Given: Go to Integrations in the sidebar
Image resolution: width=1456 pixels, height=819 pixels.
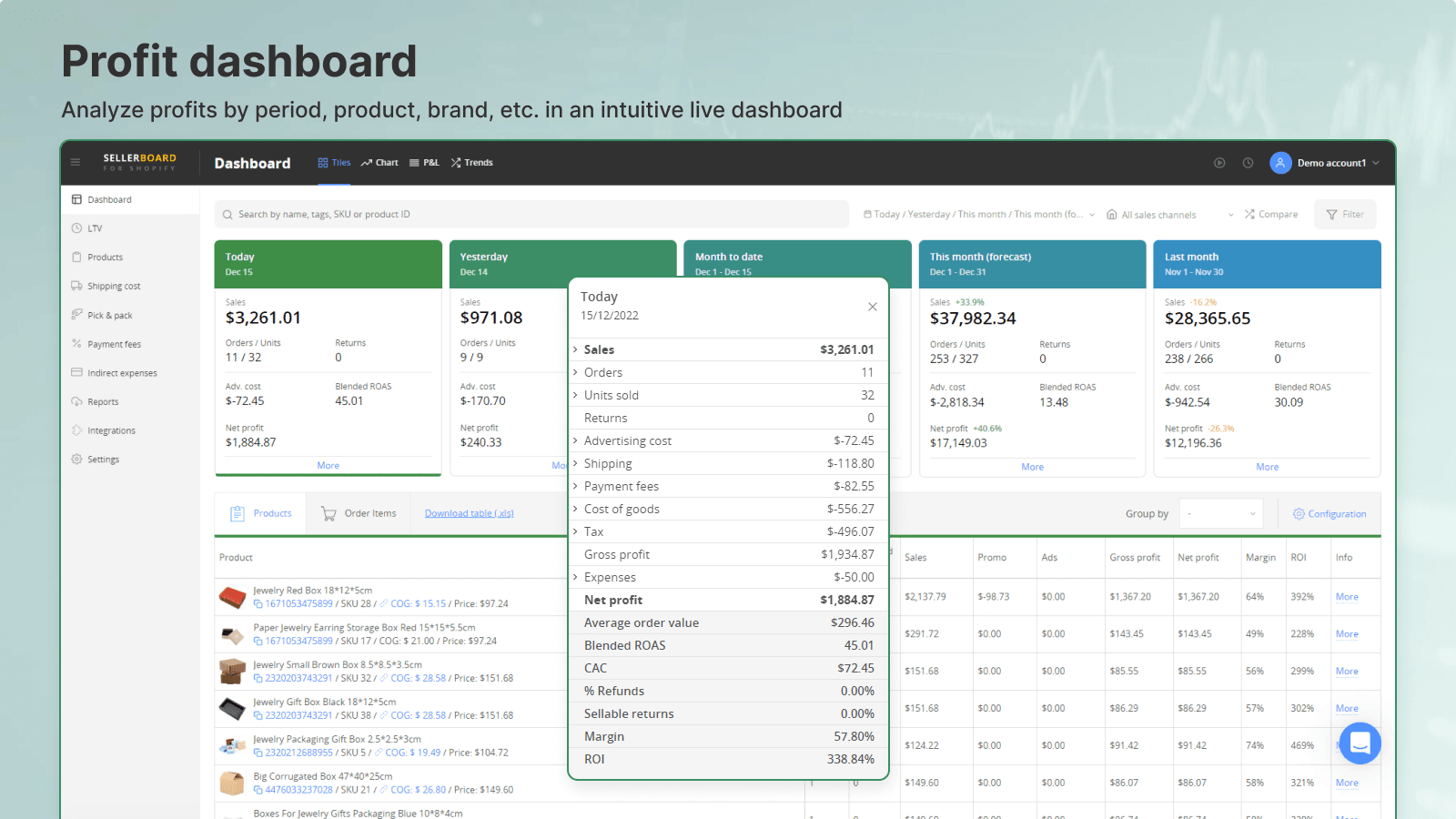Looking at the screenshot, I should point(111,431).
